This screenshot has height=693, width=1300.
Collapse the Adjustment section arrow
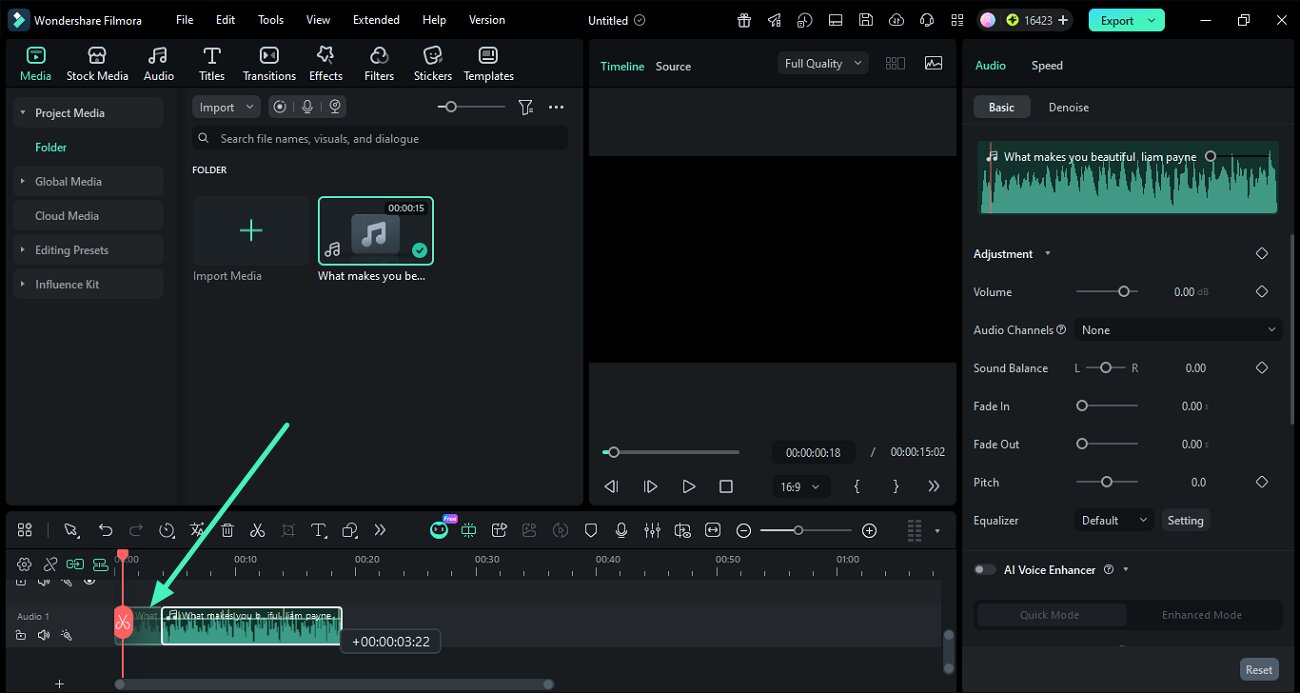coord(1047,254)
